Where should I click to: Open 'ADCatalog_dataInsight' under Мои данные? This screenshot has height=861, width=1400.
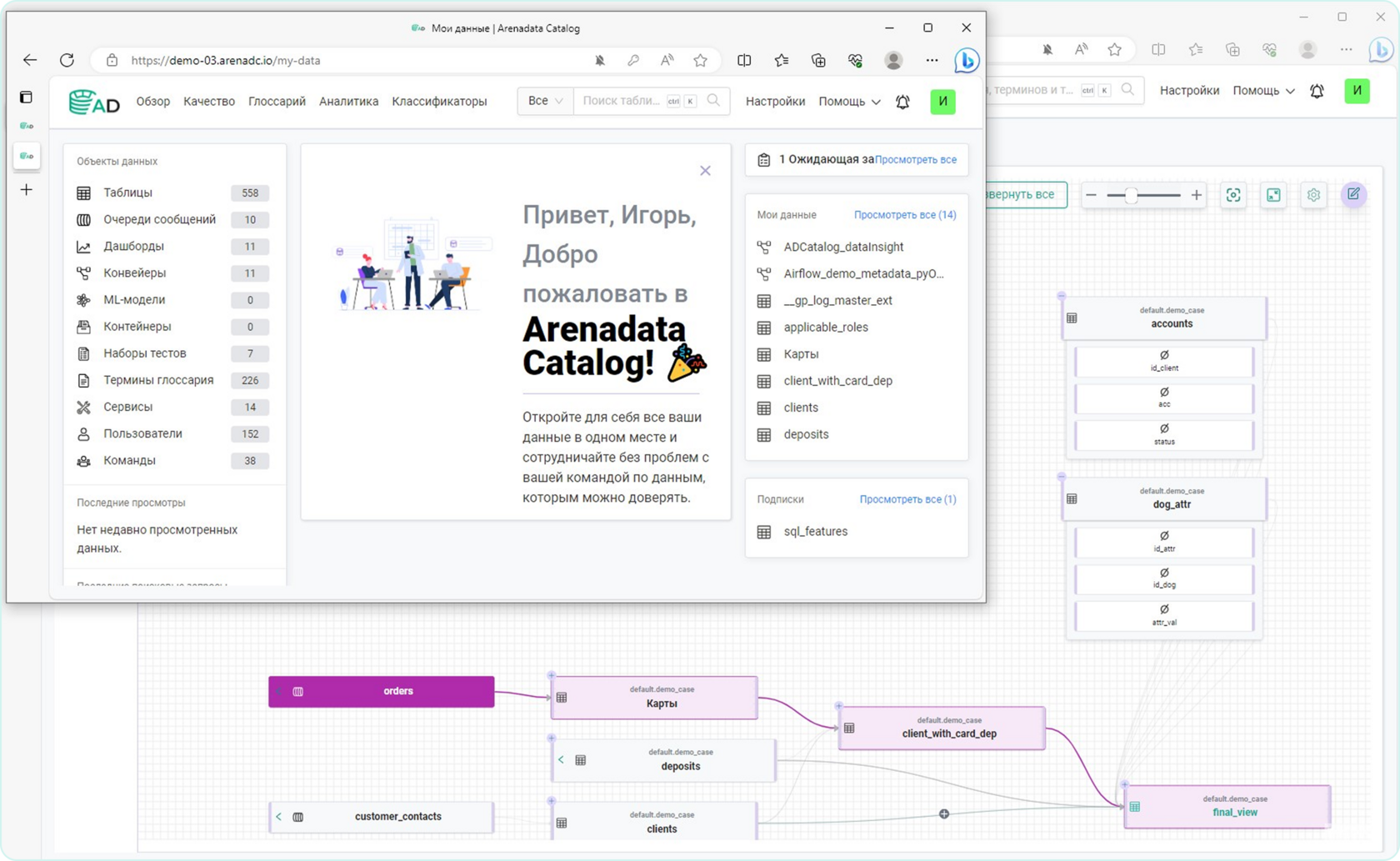tap(843, 247)
